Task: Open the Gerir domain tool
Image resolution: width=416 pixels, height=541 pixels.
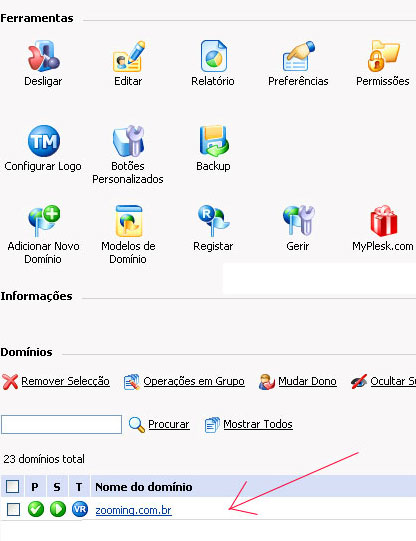Action: click(x=299, y=221)
